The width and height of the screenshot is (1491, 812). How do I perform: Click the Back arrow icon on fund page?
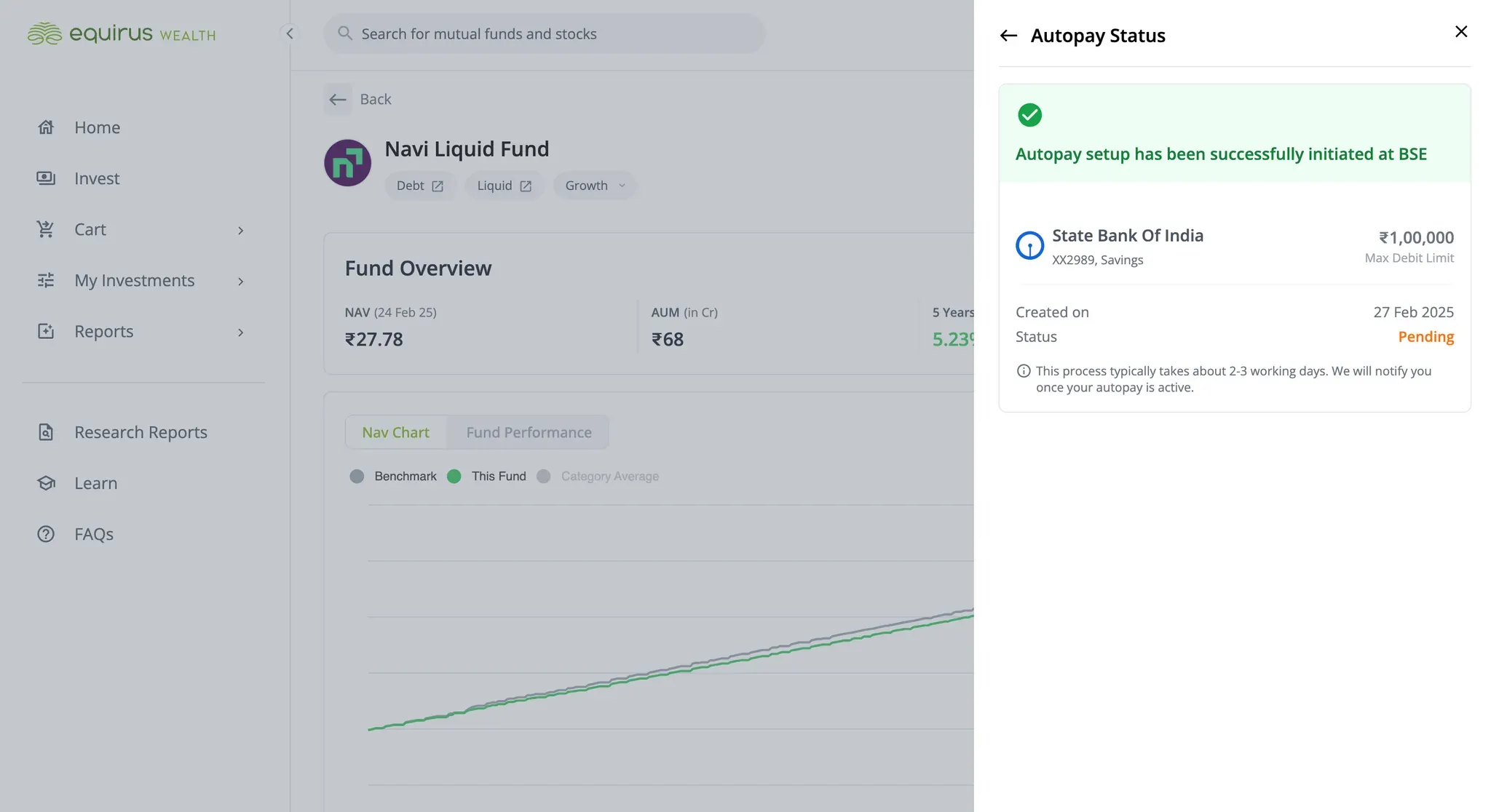point(338,99)
